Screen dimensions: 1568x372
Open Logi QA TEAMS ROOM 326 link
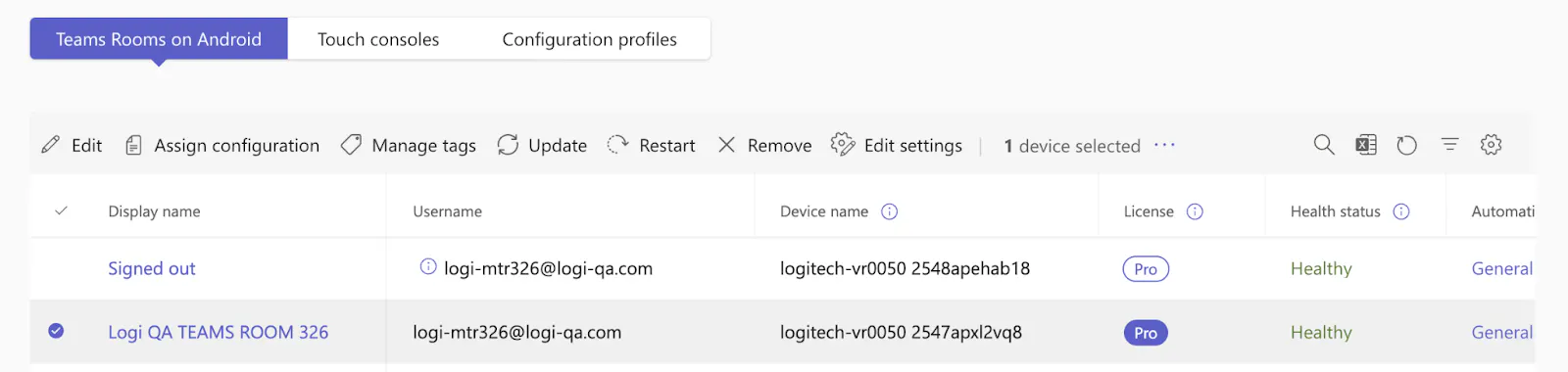[218, 332]
